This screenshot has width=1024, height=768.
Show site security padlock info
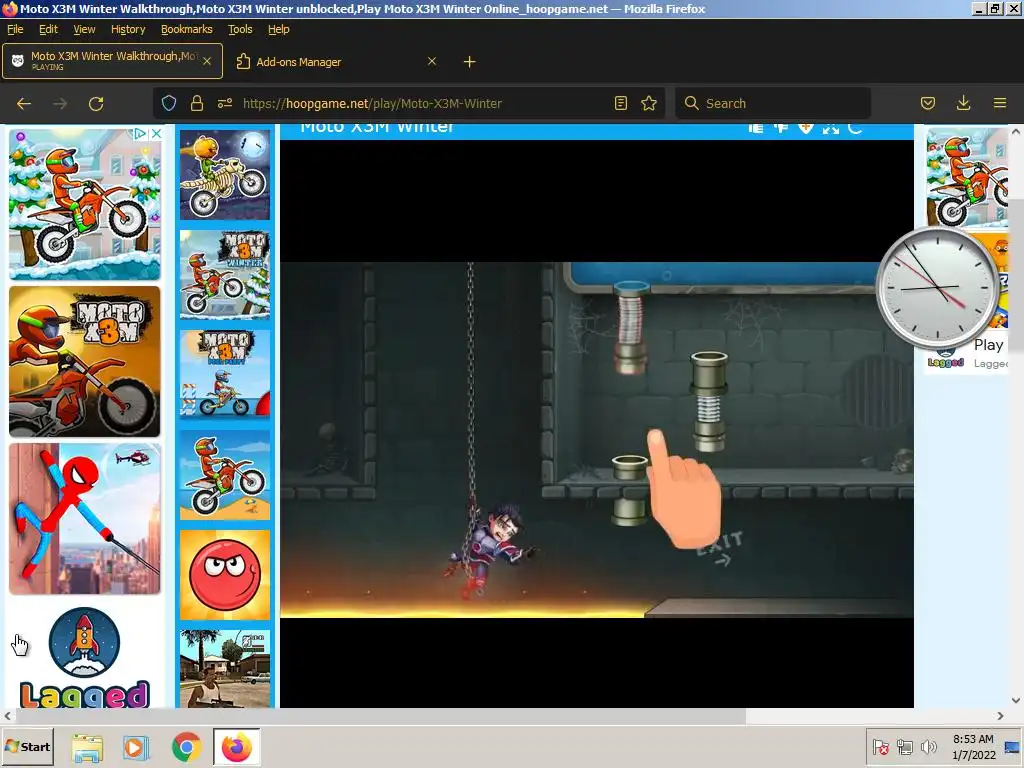pos(197,103)
